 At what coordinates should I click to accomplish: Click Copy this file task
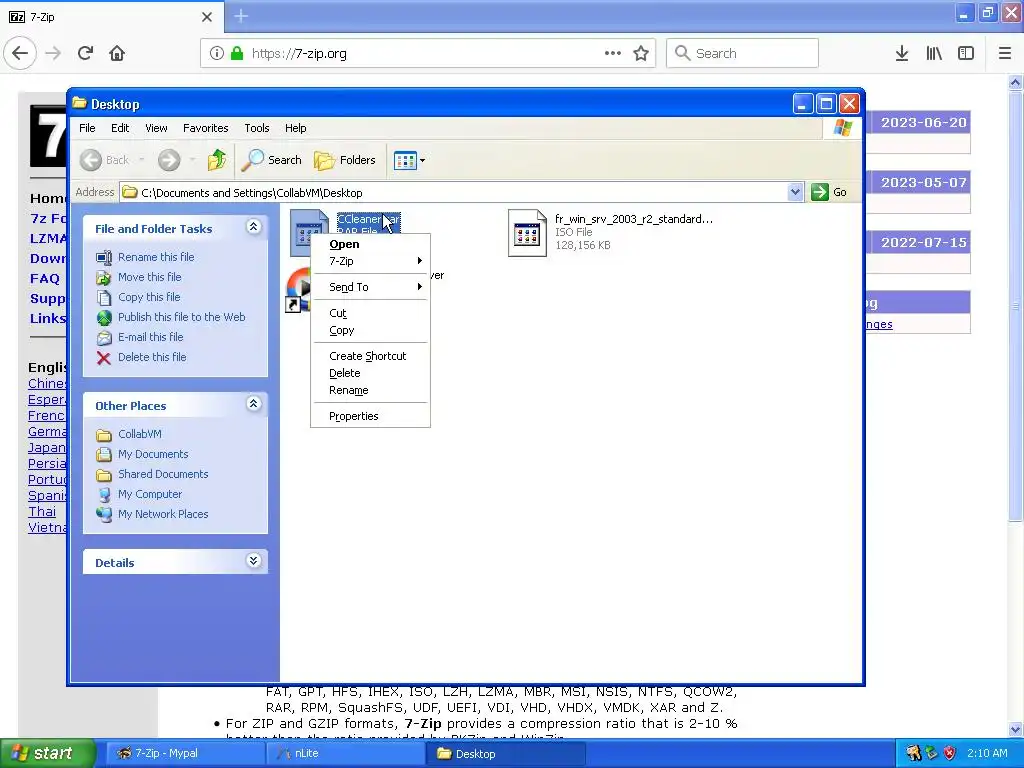coord(138,297)
